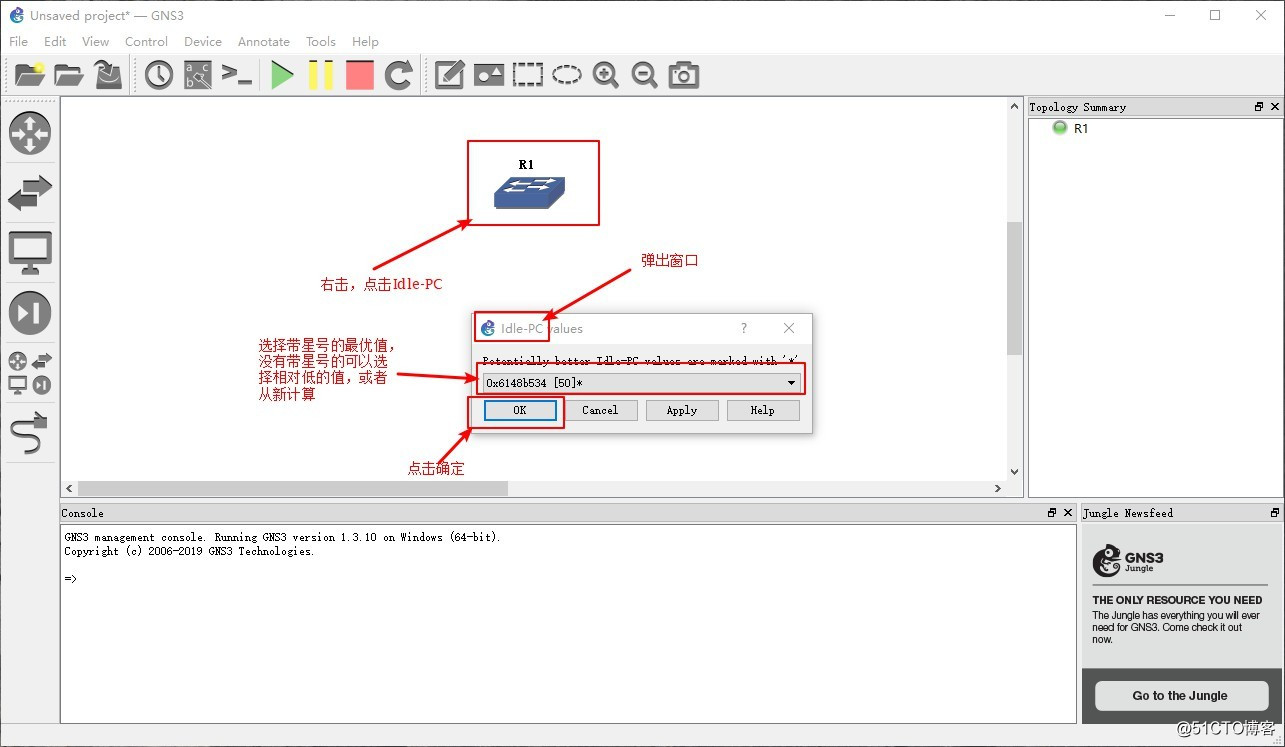
Task: Click OK in Idle-PC values dialog
Action: (x=519, y=410)
